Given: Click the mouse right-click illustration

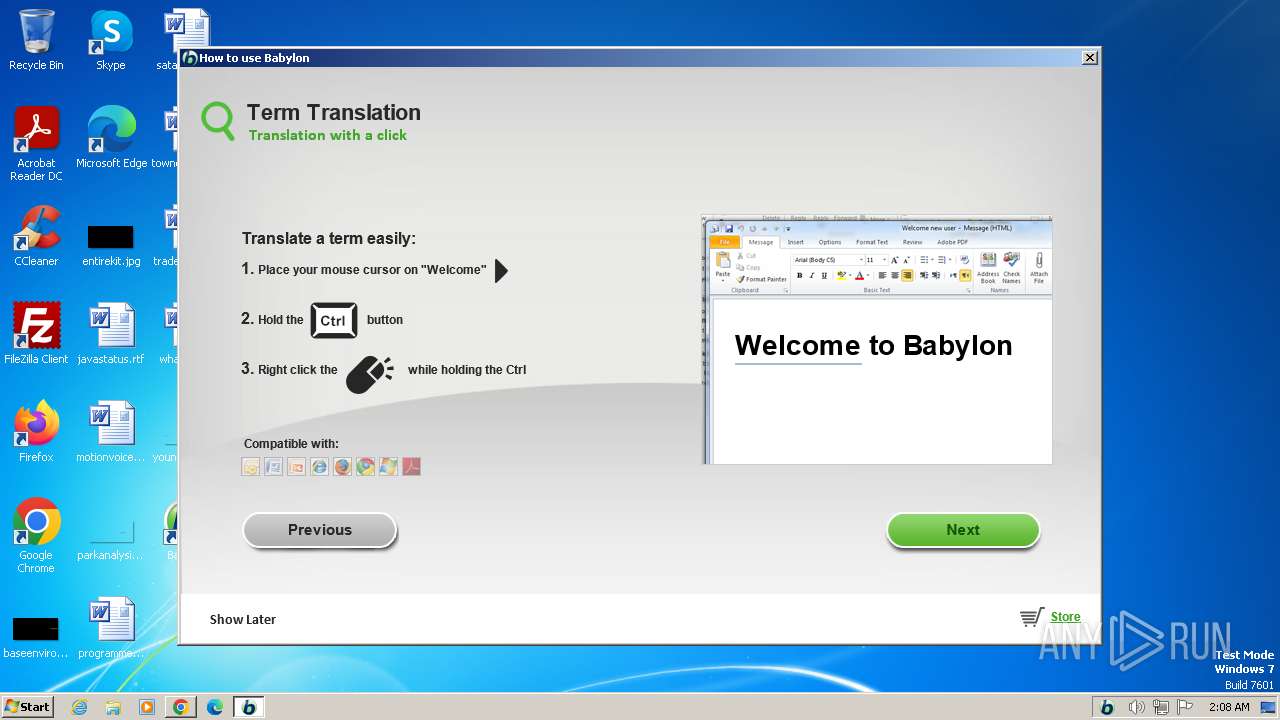Looking at the screenshot, I should click(369, 374).
